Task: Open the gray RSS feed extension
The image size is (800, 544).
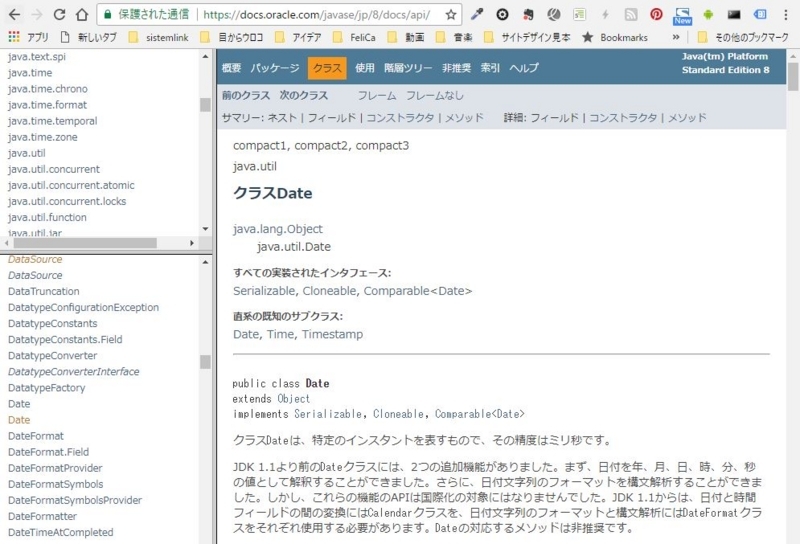Action: [631, 14]
